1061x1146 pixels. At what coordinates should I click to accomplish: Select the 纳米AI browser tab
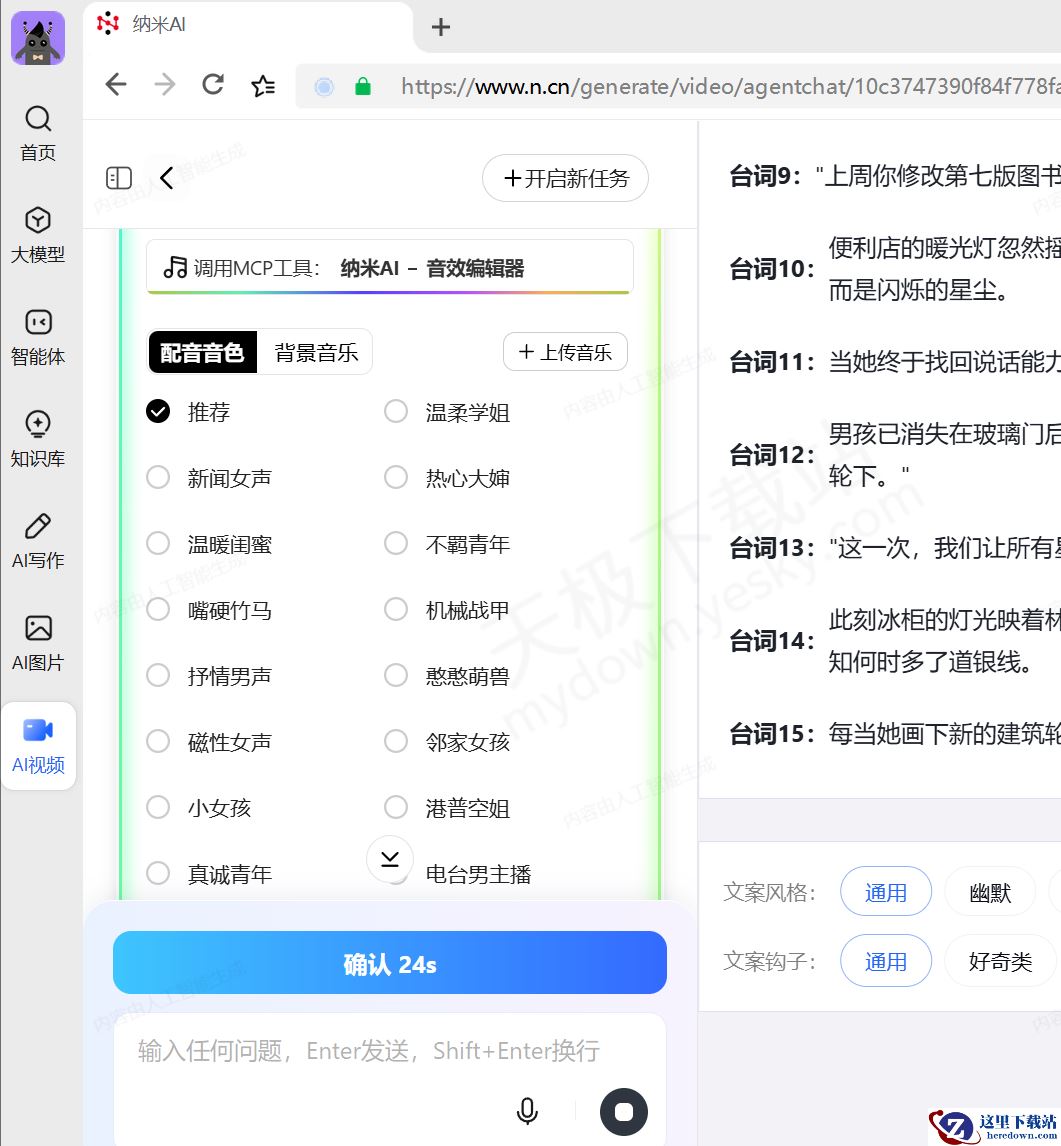click(x=248, y=25)
